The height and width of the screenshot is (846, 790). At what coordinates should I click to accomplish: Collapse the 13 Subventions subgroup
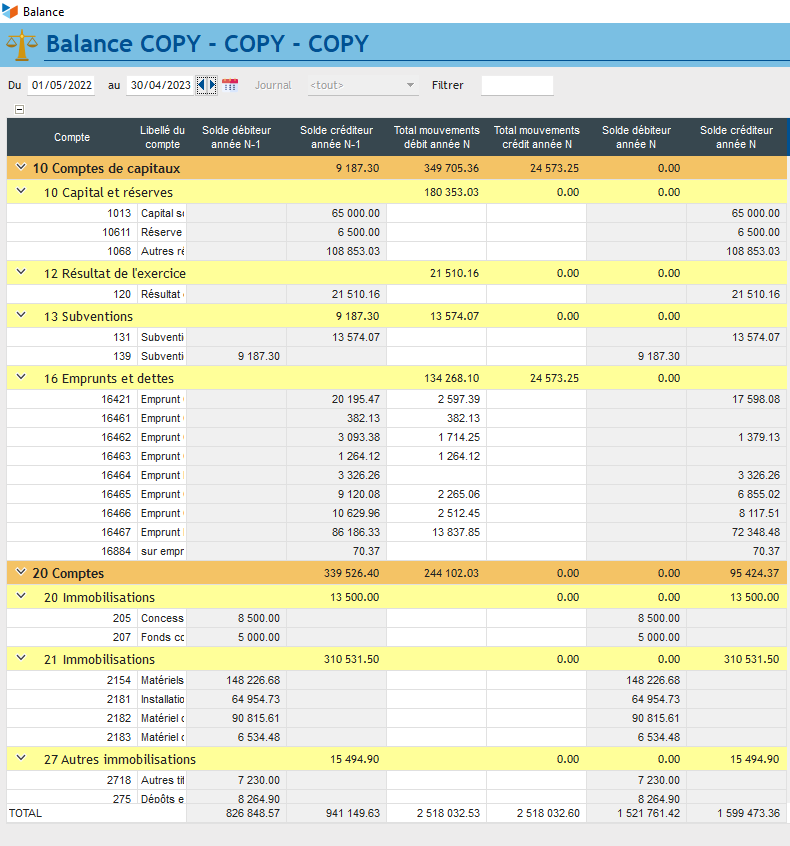(21, 316)
